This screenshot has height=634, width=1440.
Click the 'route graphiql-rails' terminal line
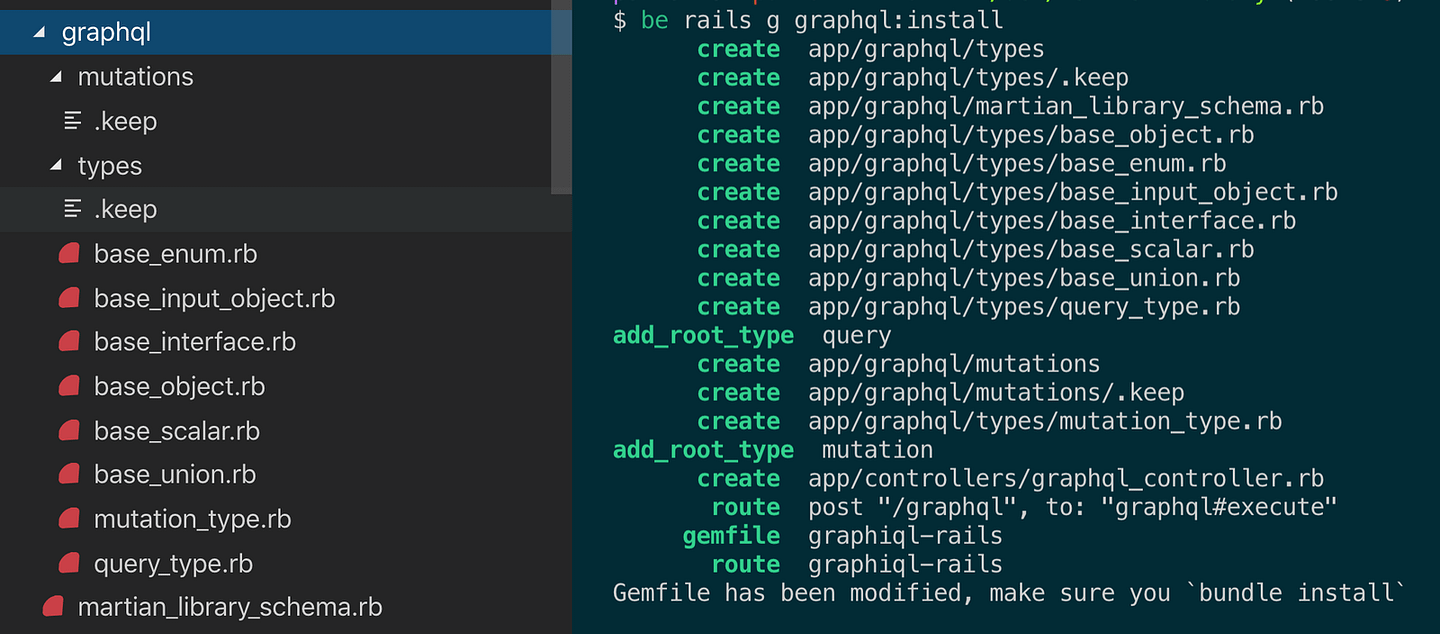click(857, 565)
